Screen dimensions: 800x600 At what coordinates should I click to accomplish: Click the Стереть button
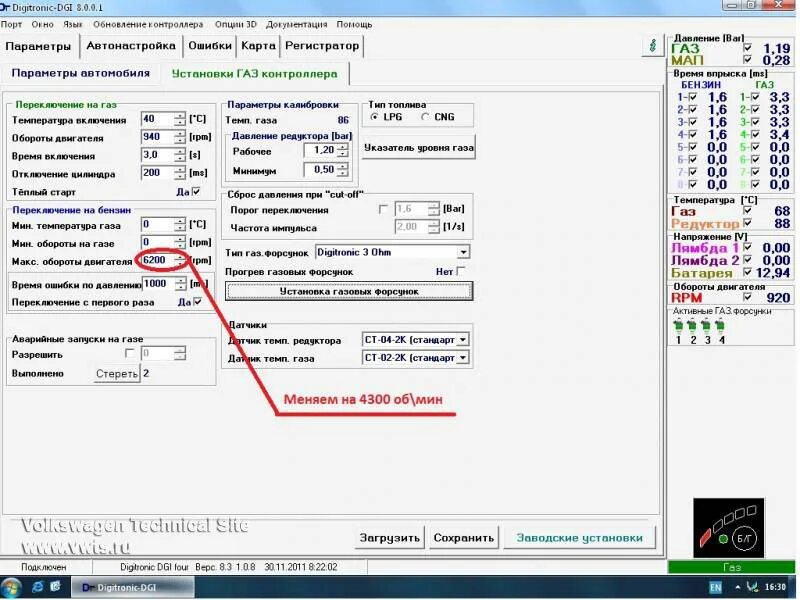(x=117, y=373)
